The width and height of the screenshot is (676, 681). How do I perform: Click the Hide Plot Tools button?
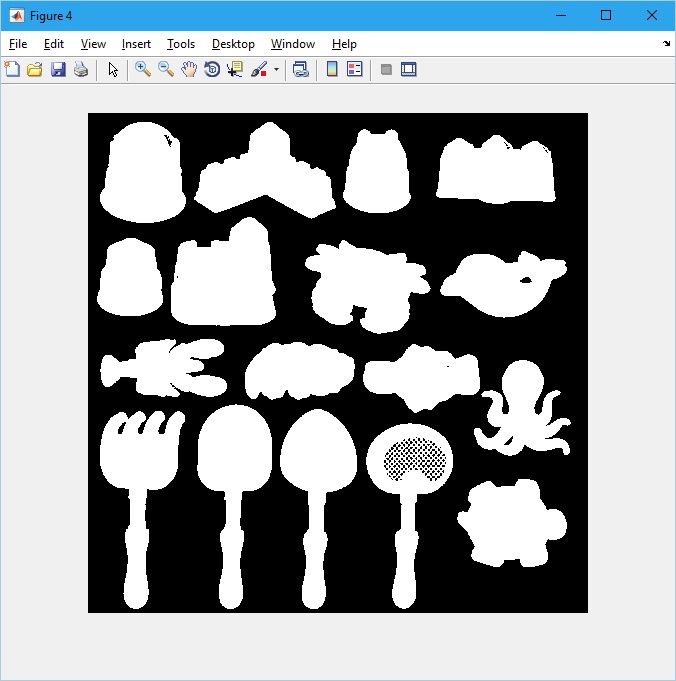pos(386,69)
